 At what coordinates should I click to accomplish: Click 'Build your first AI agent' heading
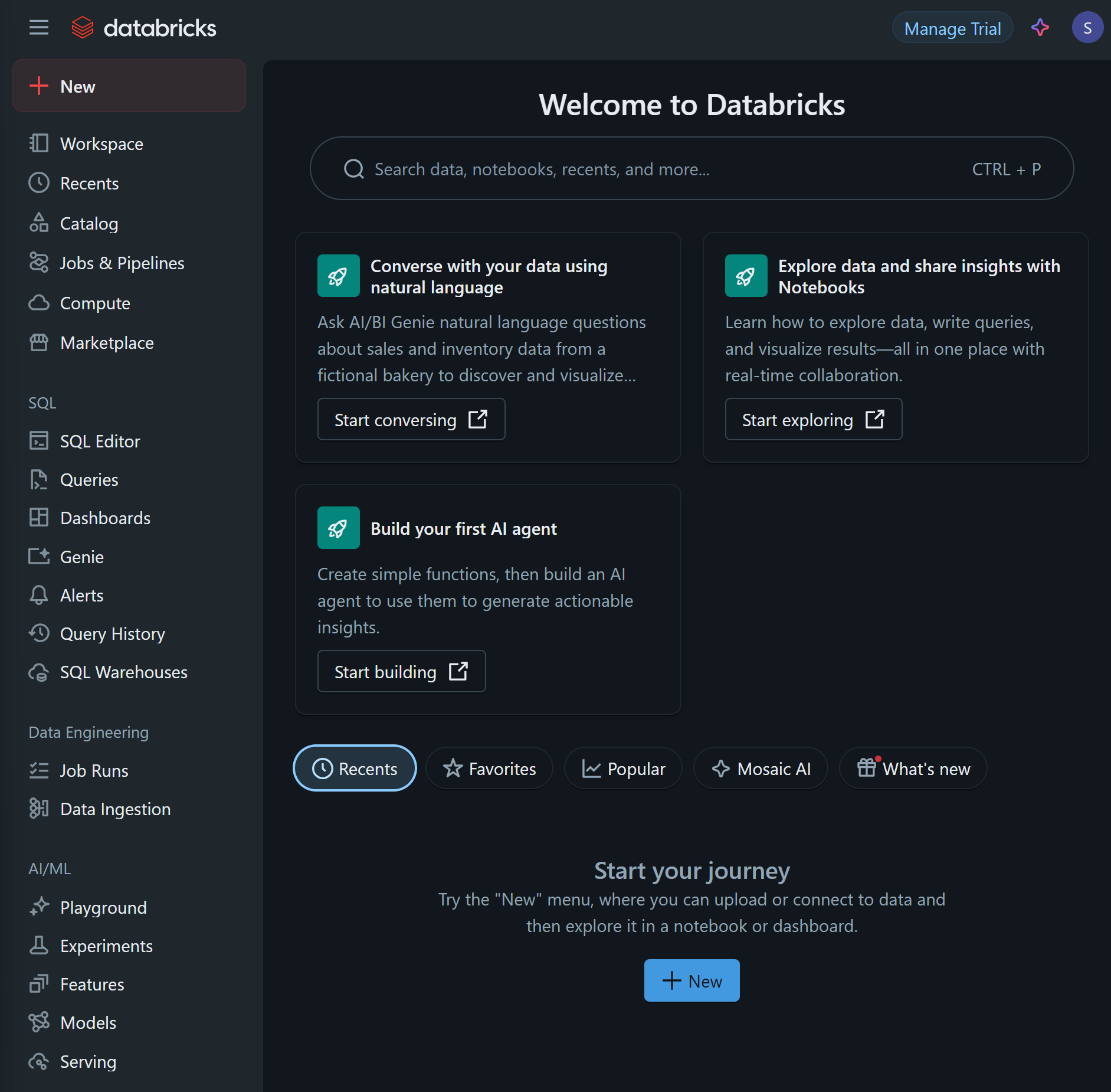point(464,528)
